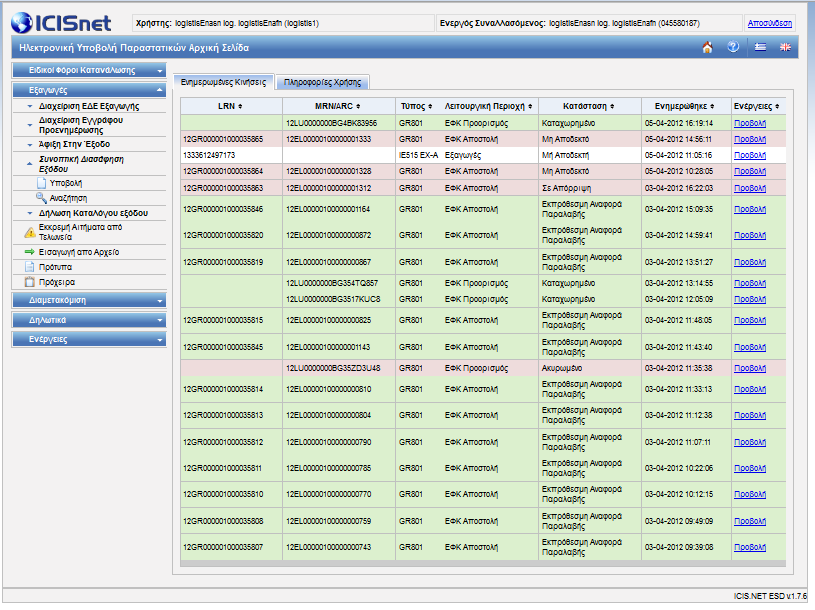The width and height of the screenshot is (815, 610).
Task: Switch language to Greek flag
Action: (x=760, y=47)
